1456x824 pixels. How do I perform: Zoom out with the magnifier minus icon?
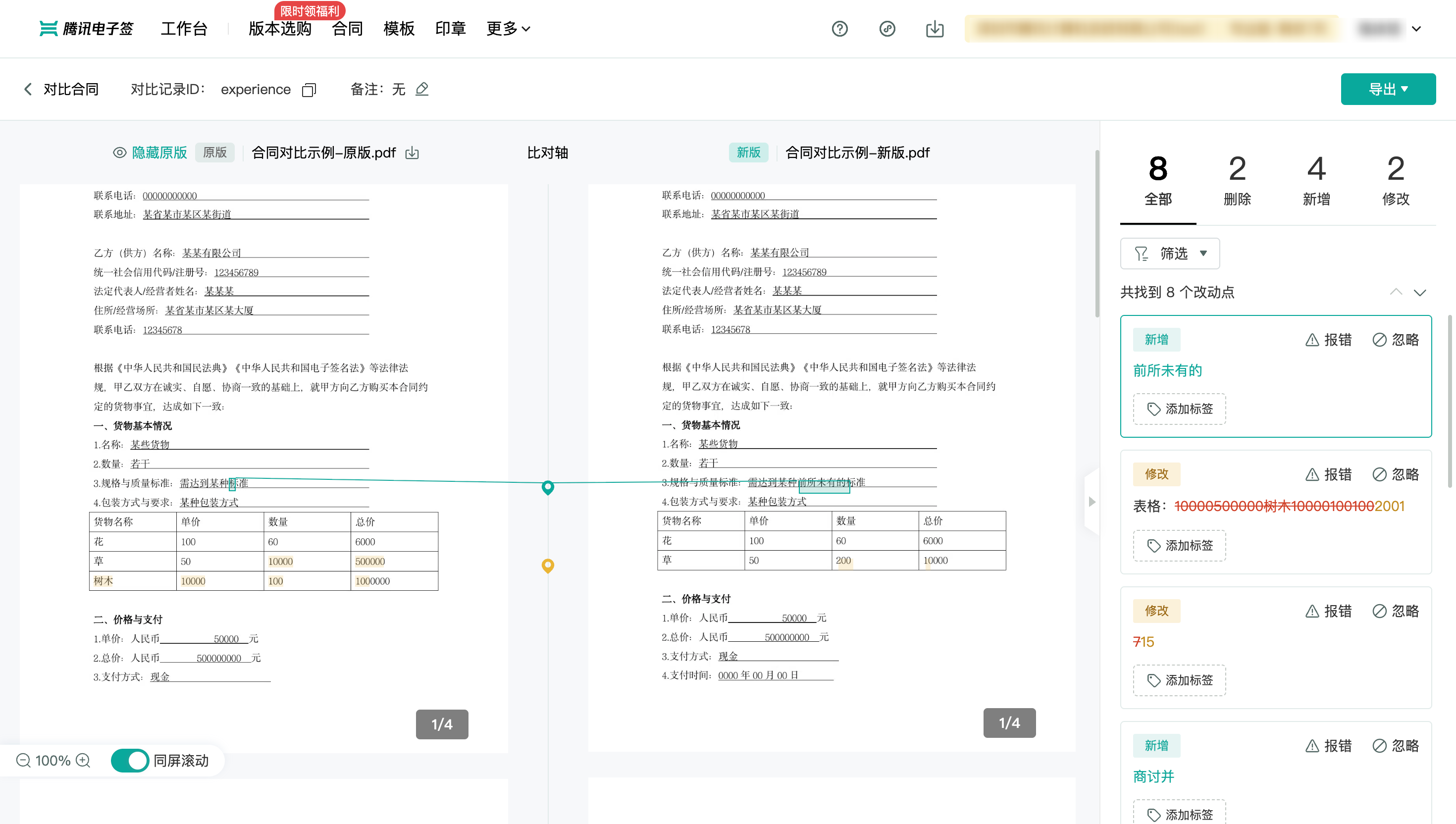pyautogui.click(x=23, y=760)
